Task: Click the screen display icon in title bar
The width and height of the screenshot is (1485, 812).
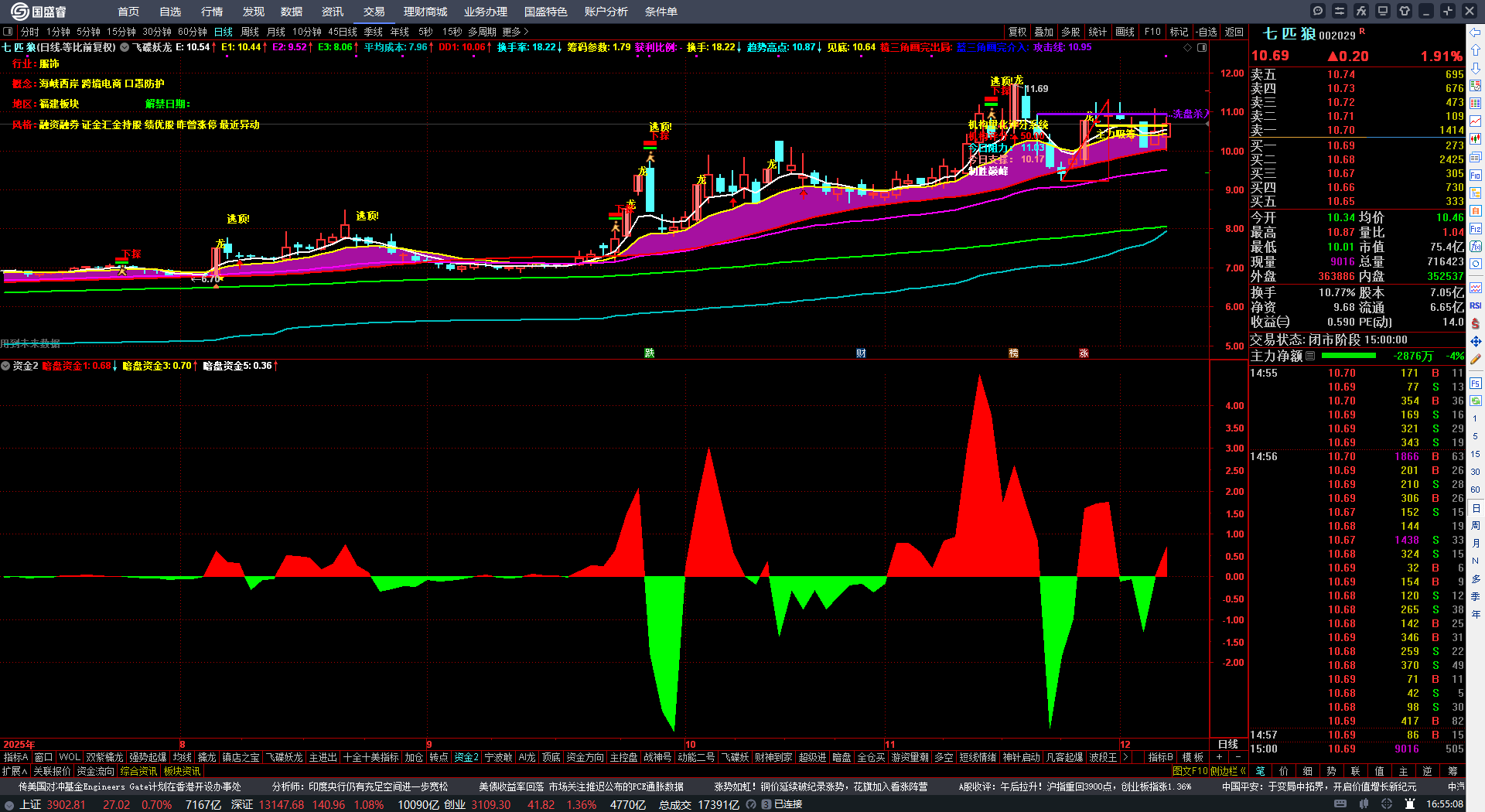Action: tap(1383, 11)
